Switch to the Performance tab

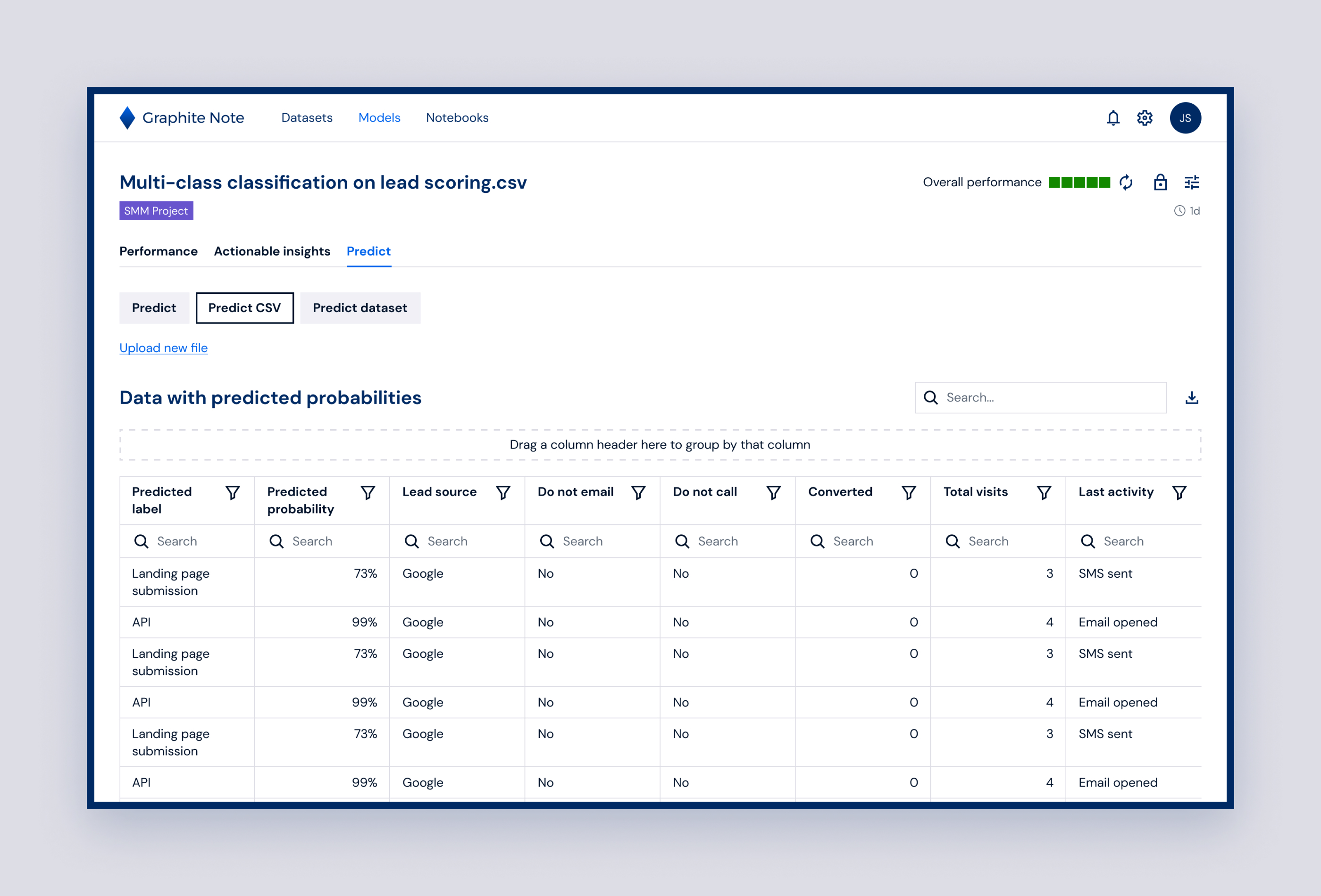point(159,251)
